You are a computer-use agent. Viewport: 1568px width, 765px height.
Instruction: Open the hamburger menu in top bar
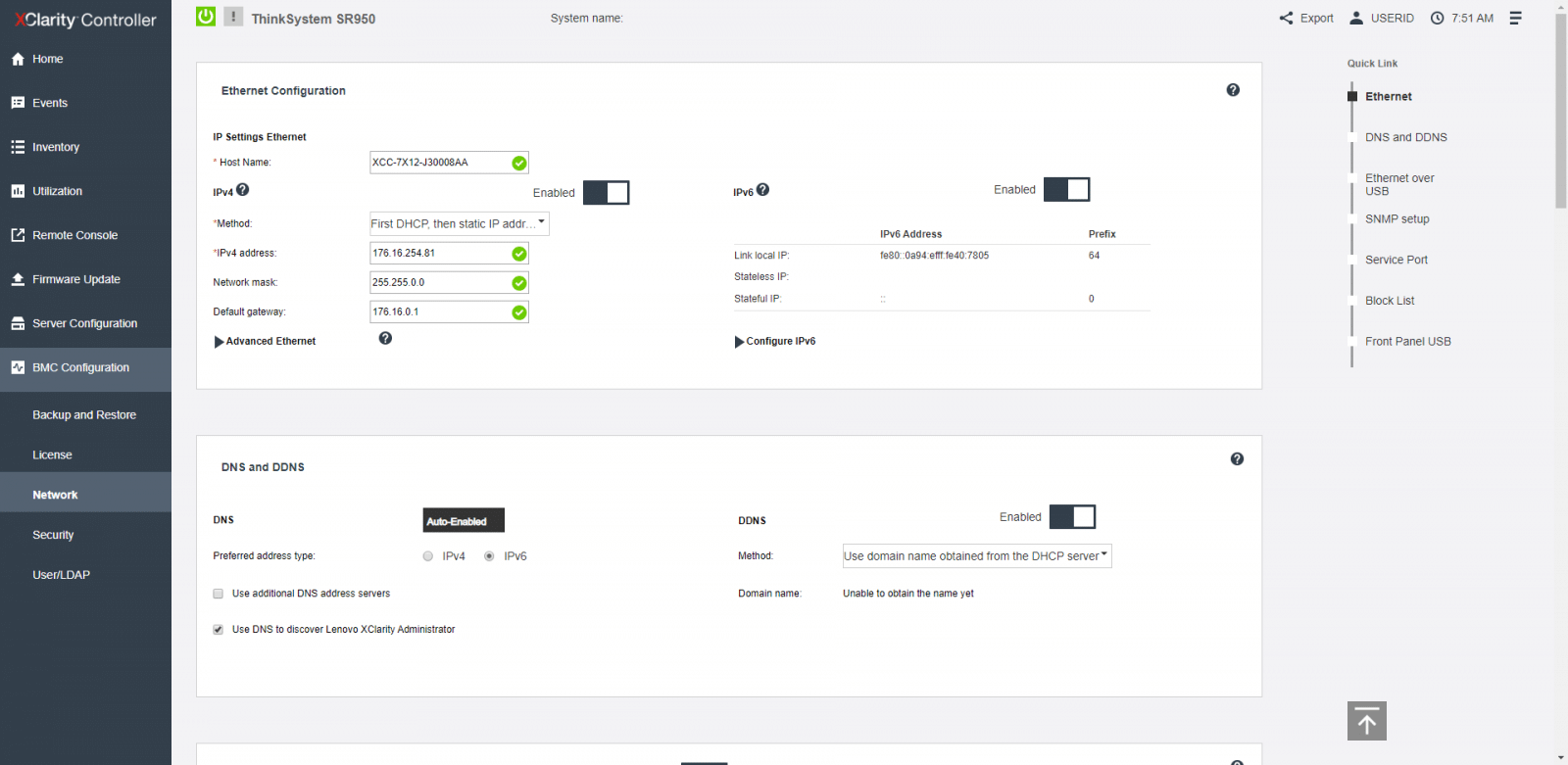(1515, 18)
